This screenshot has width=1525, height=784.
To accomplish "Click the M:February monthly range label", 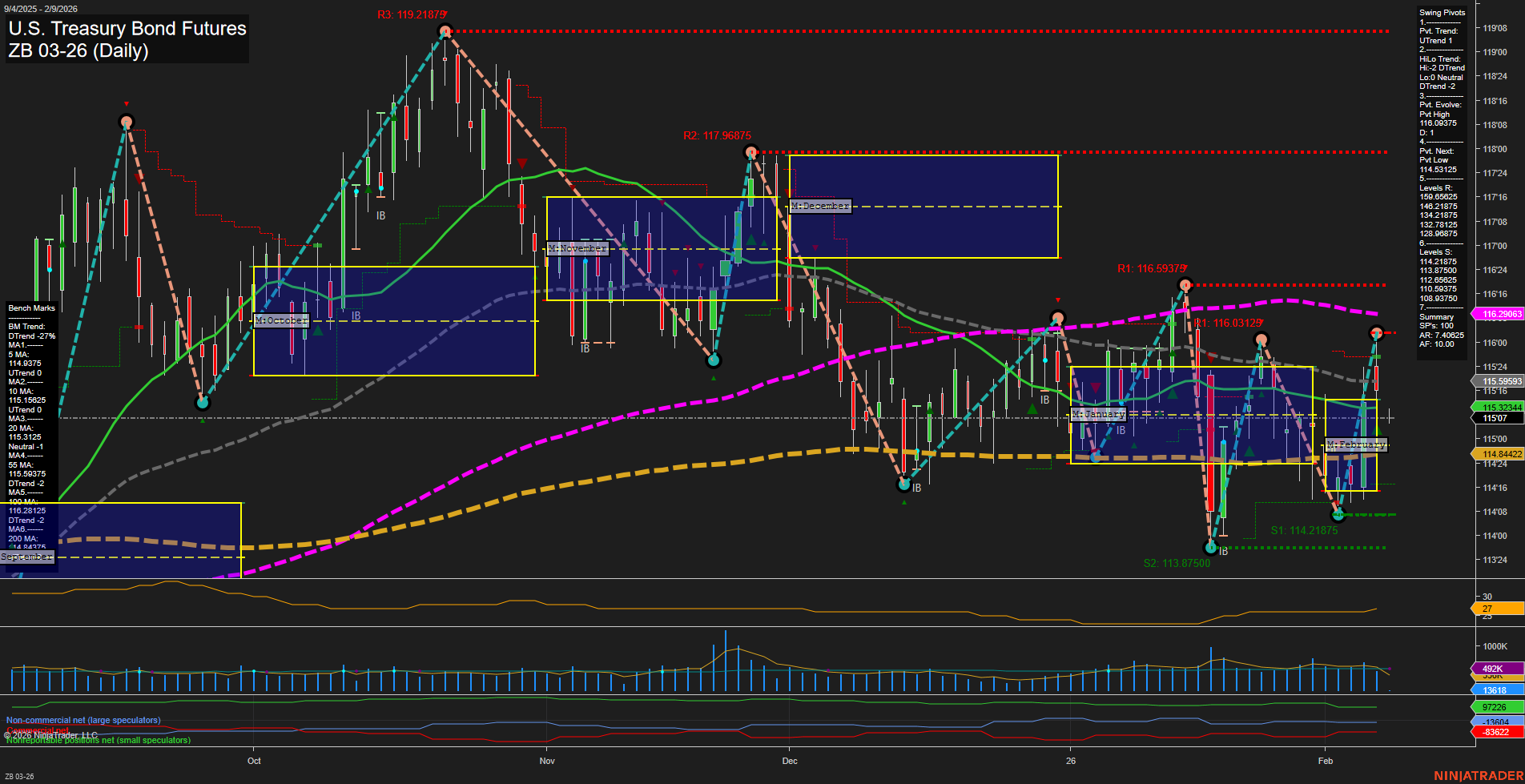I will click(x=1355, y=444).
